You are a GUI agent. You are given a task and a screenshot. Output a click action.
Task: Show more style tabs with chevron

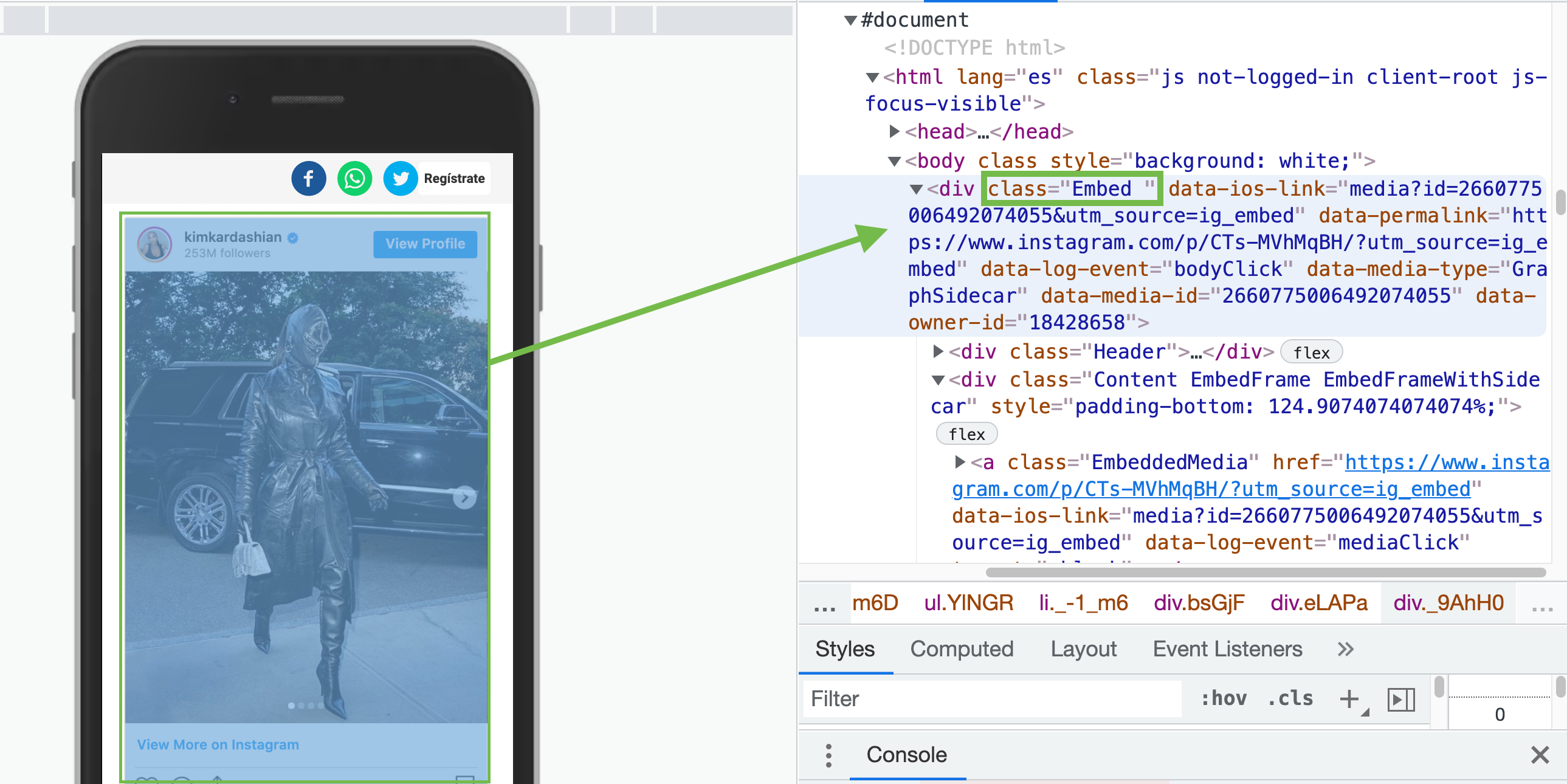pos(1345,649)
